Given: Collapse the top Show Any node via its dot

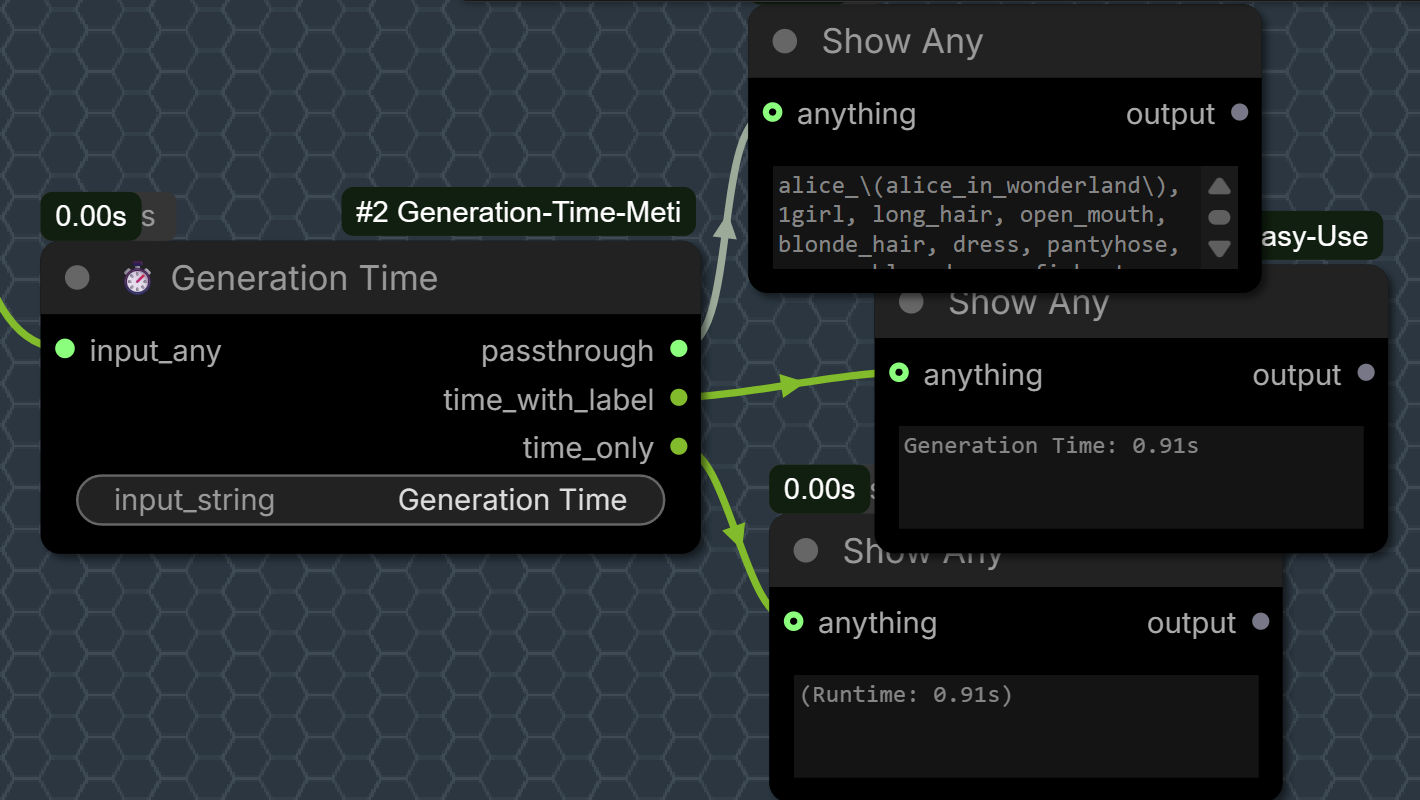Looking at the screenshot, I should [x=785, y=41].
